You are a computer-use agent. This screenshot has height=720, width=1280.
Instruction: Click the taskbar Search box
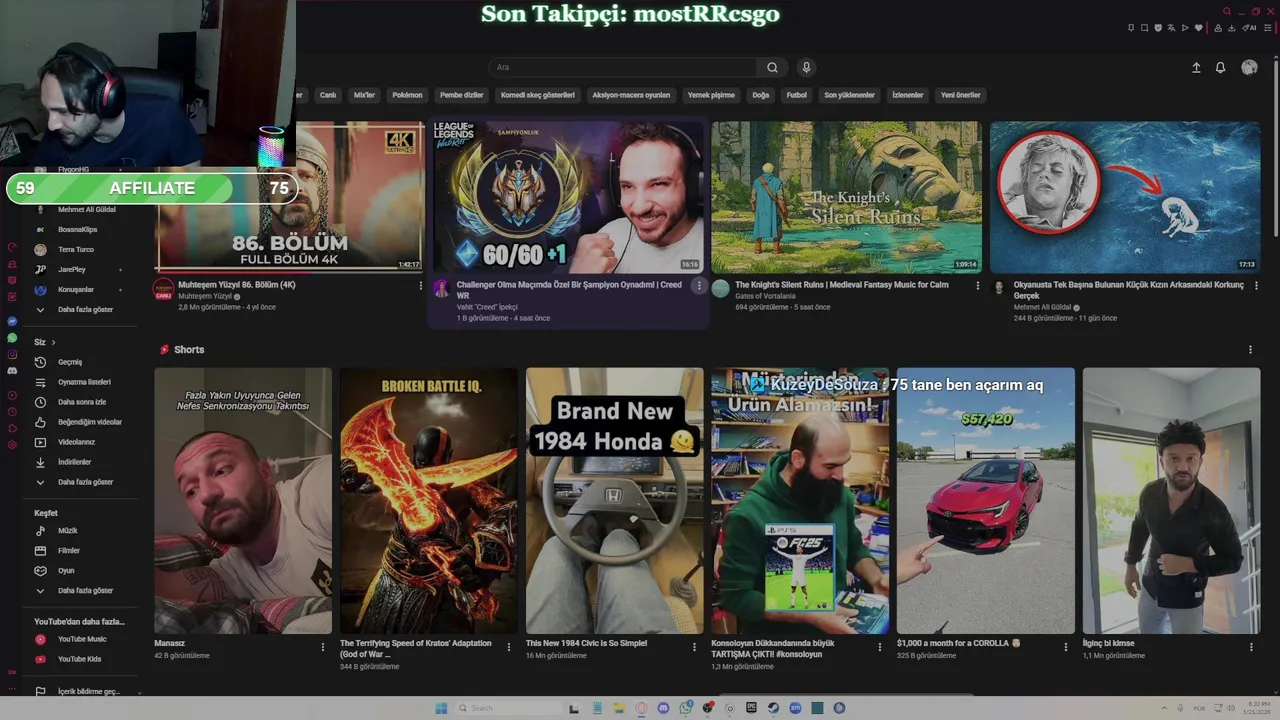[x=508, y=708]
